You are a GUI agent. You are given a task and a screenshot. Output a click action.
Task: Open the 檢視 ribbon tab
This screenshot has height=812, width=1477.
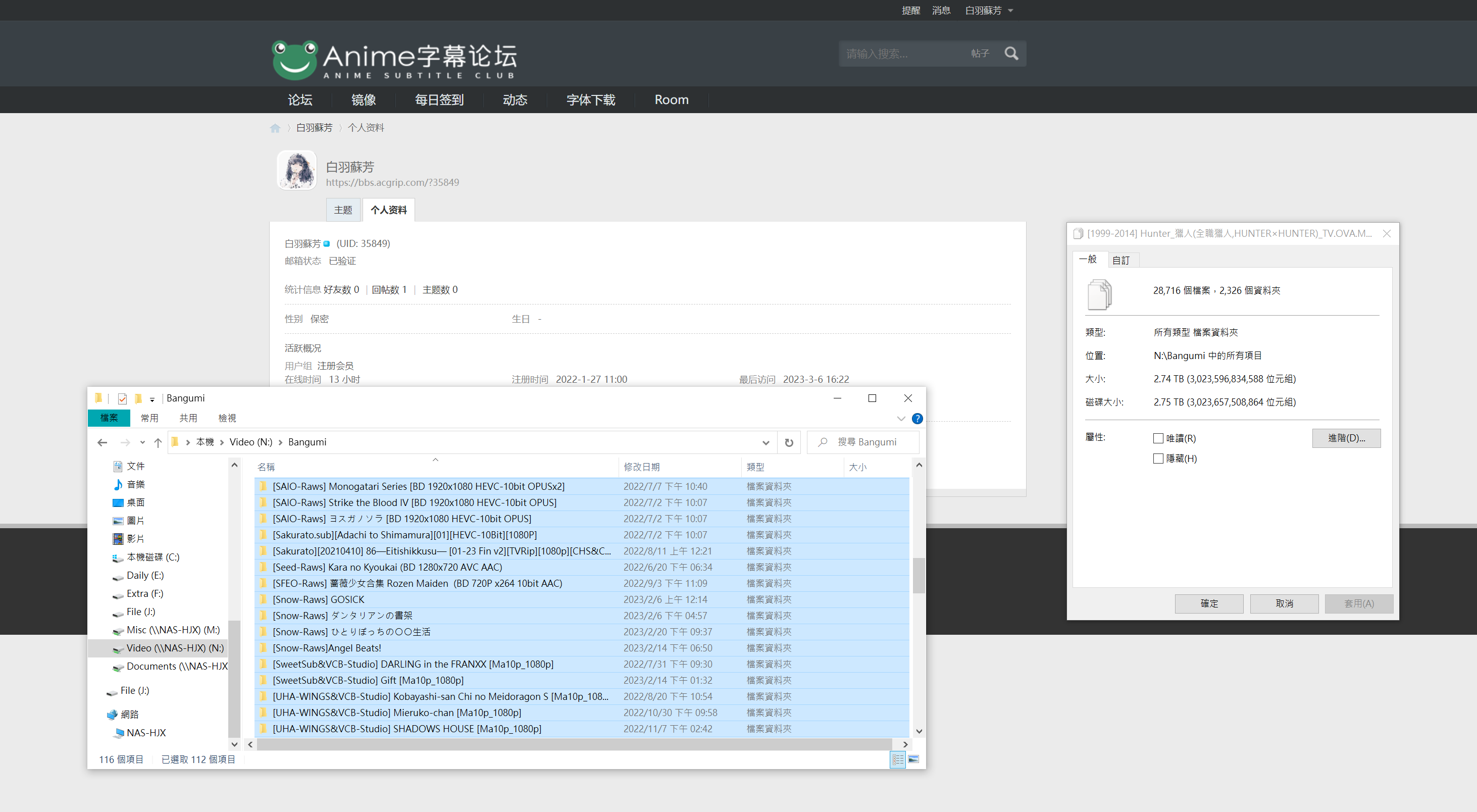(x=227, y=418)
